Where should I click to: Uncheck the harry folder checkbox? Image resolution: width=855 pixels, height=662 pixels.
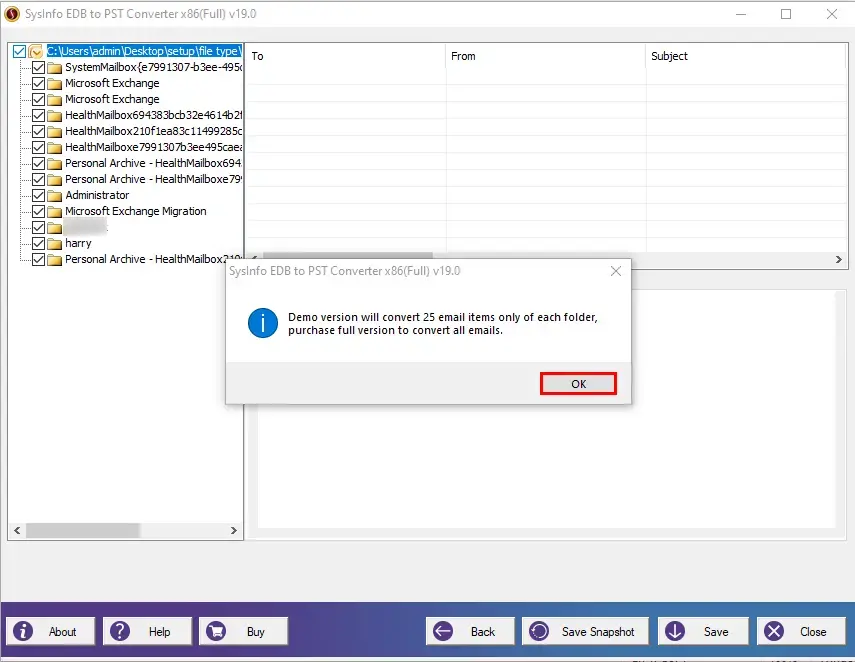tap(38, 243)
